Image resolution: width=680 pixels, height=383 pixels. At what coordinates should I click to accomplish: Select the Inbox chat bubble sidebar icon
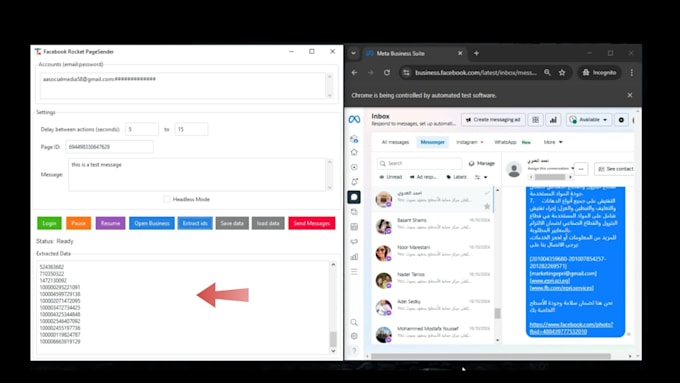(x=354, y=197)
